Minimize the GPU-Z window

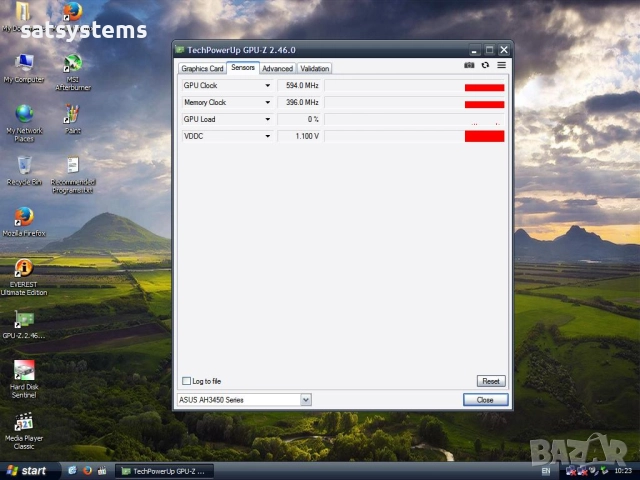(474, 50)
